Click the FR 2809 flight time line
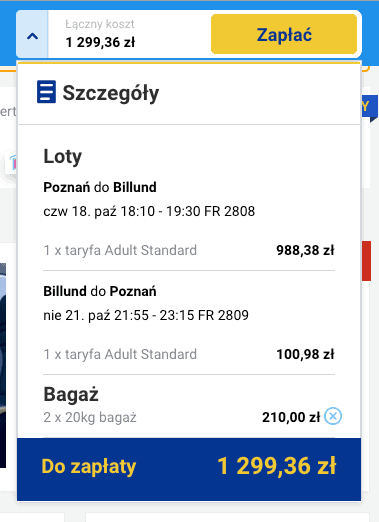Screen dimensions: 379x522 (x=146, y=315)
